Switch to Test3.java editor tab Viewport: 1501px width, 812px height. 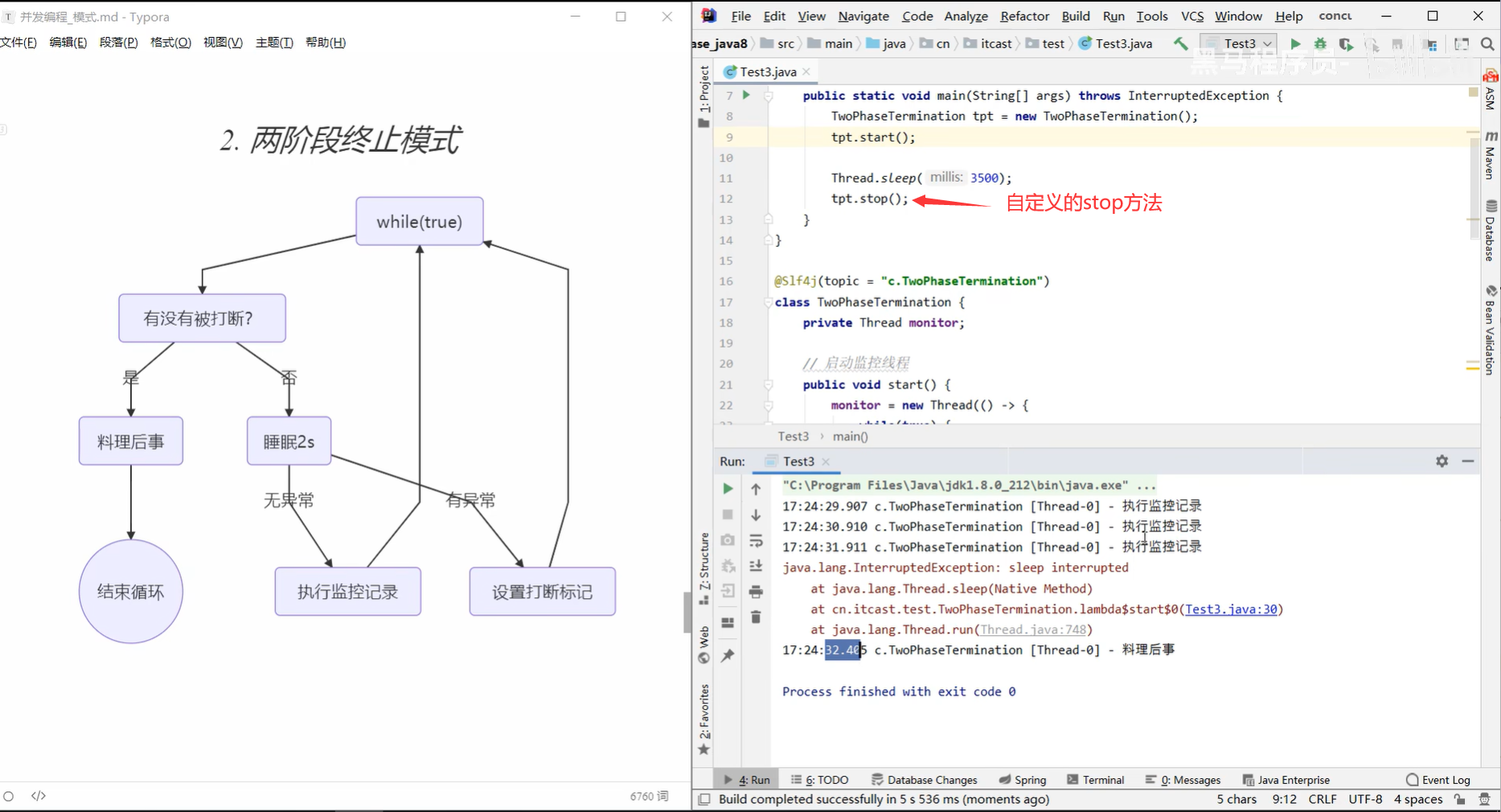768,72
